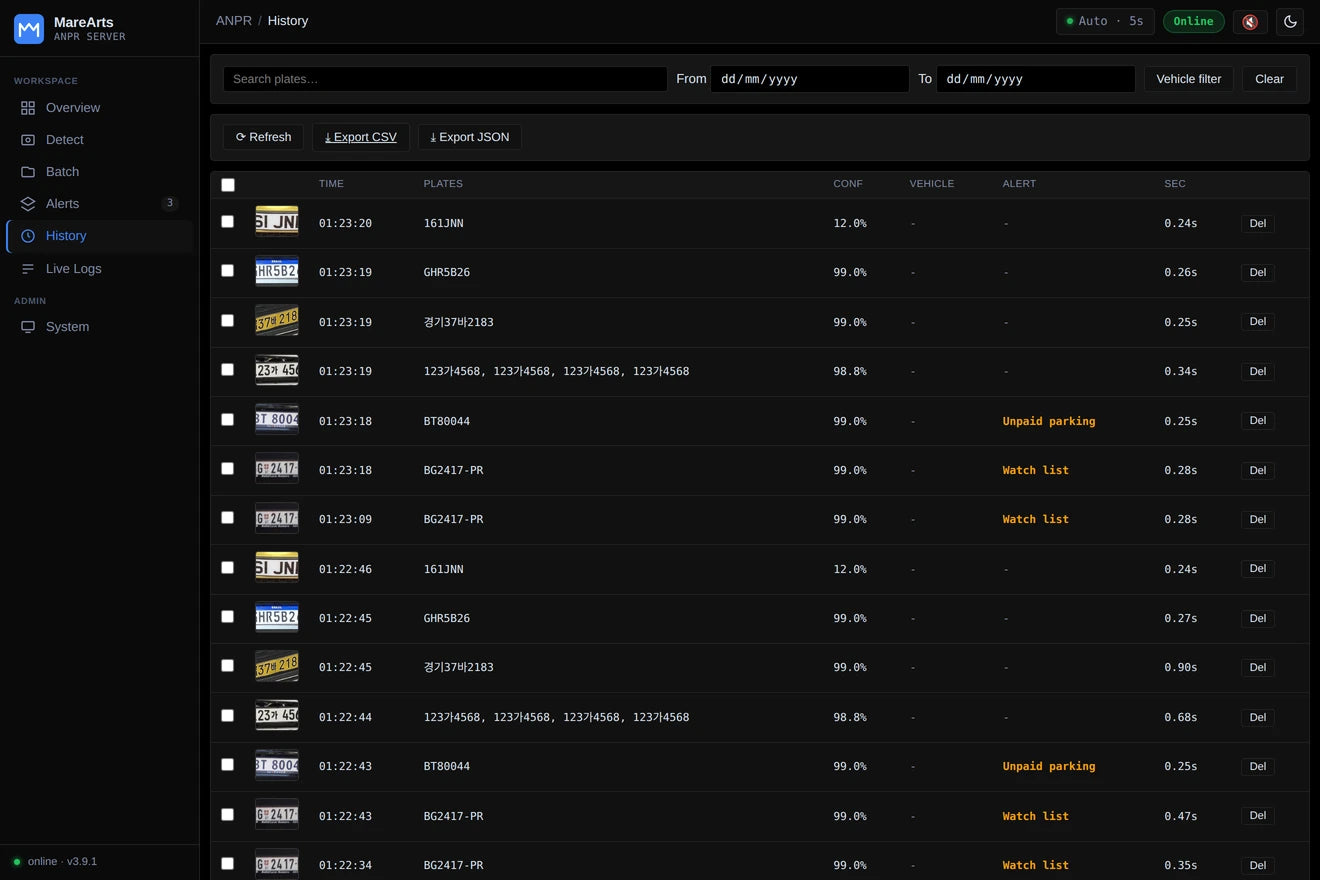Click Watch list alert at 01:22:43
The width and height of the screenshot is (1320, 880).
[1035, 816]
